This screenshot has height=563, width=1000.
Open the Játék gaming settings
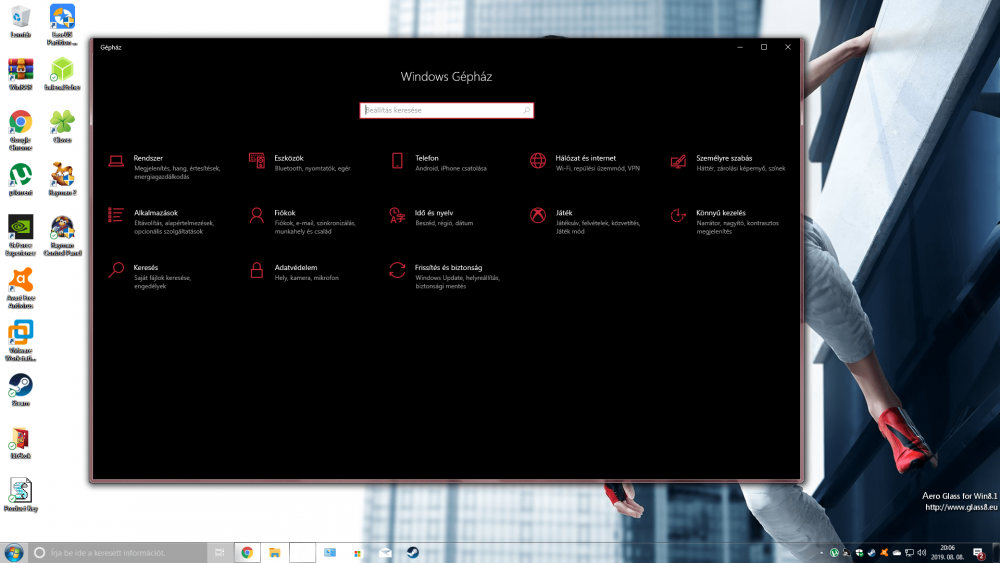click(564, 213)
